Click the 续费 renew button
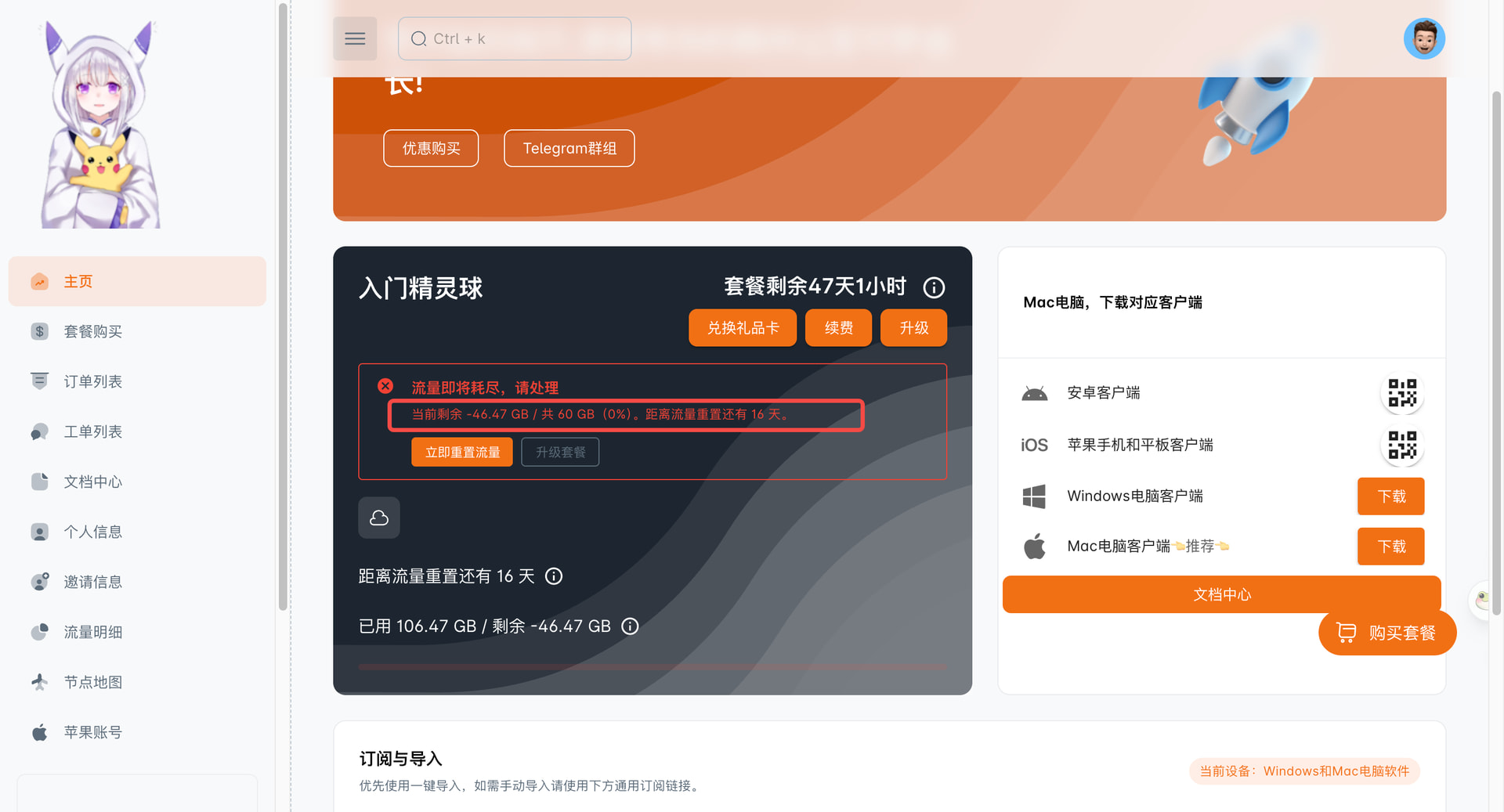The height and width of the screenshot is (812, 1504). coord(838,327)
